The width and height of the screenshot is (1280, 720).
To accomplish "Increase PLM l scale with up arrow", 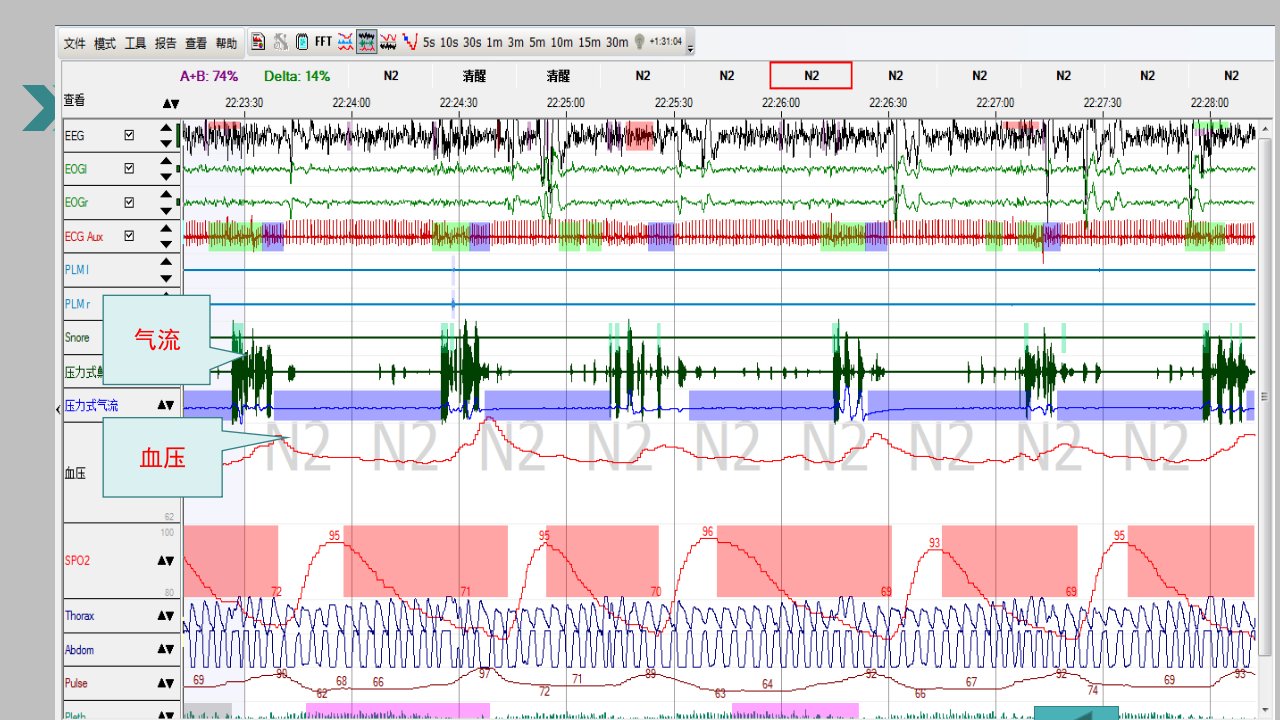I will [x=166, y=263].
